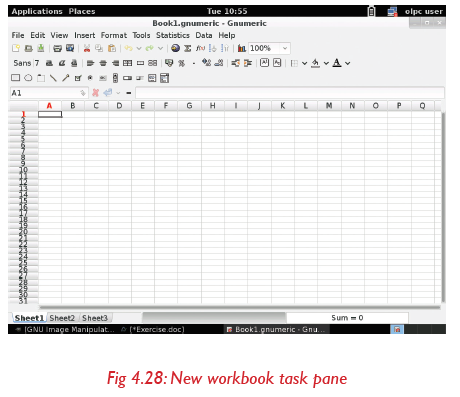Click the red cancel entry button

click(x=95, y=93)
